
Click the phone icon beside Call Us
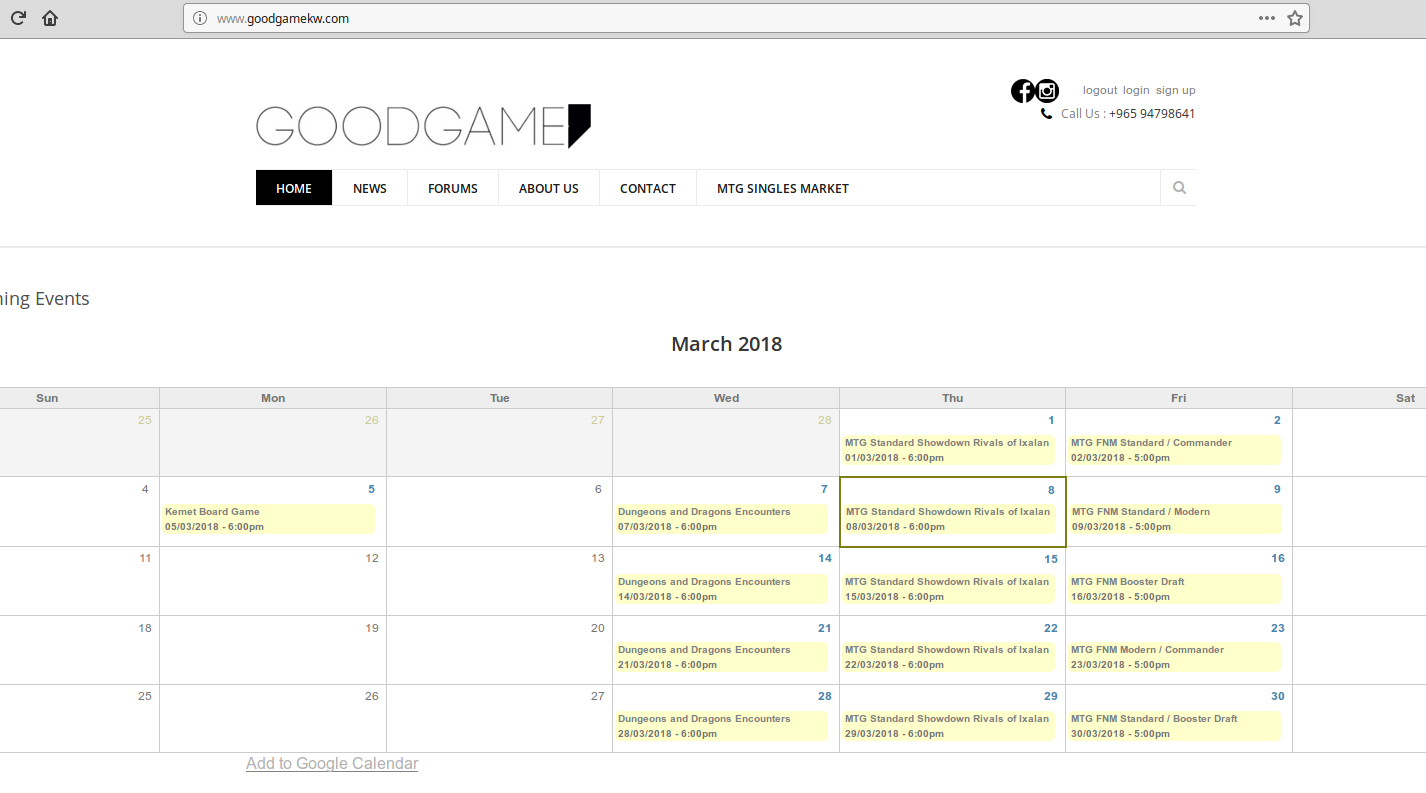click(x=1046, y=114)
